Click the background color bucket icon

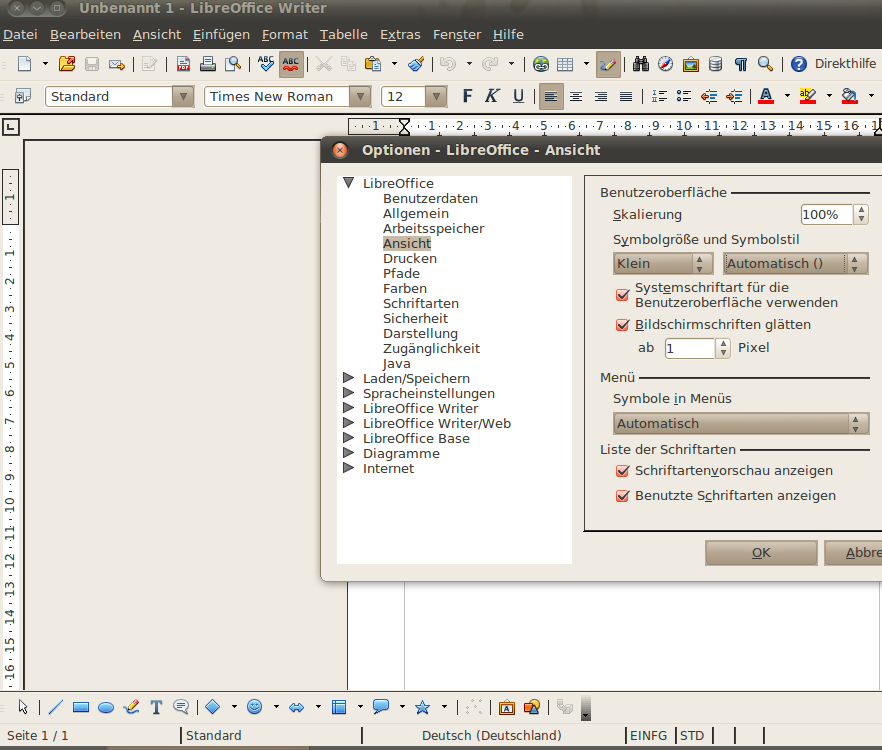click(849, 96)
